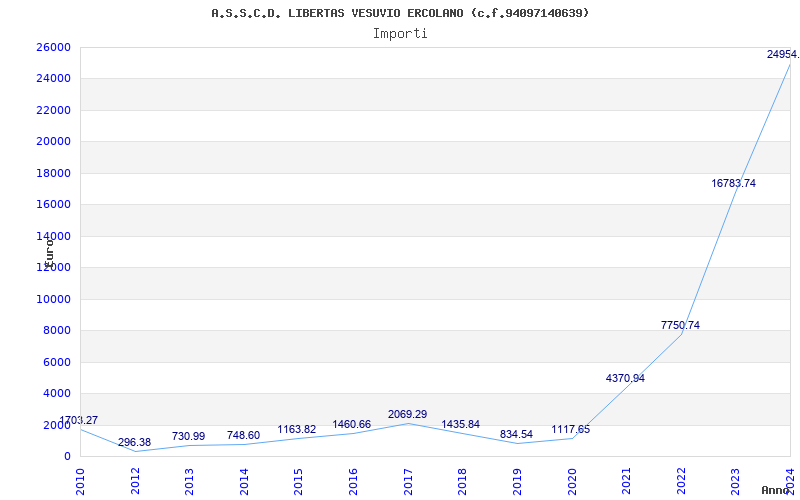
Task: Click the Importi subtitle
Action: tap(400, 34)
